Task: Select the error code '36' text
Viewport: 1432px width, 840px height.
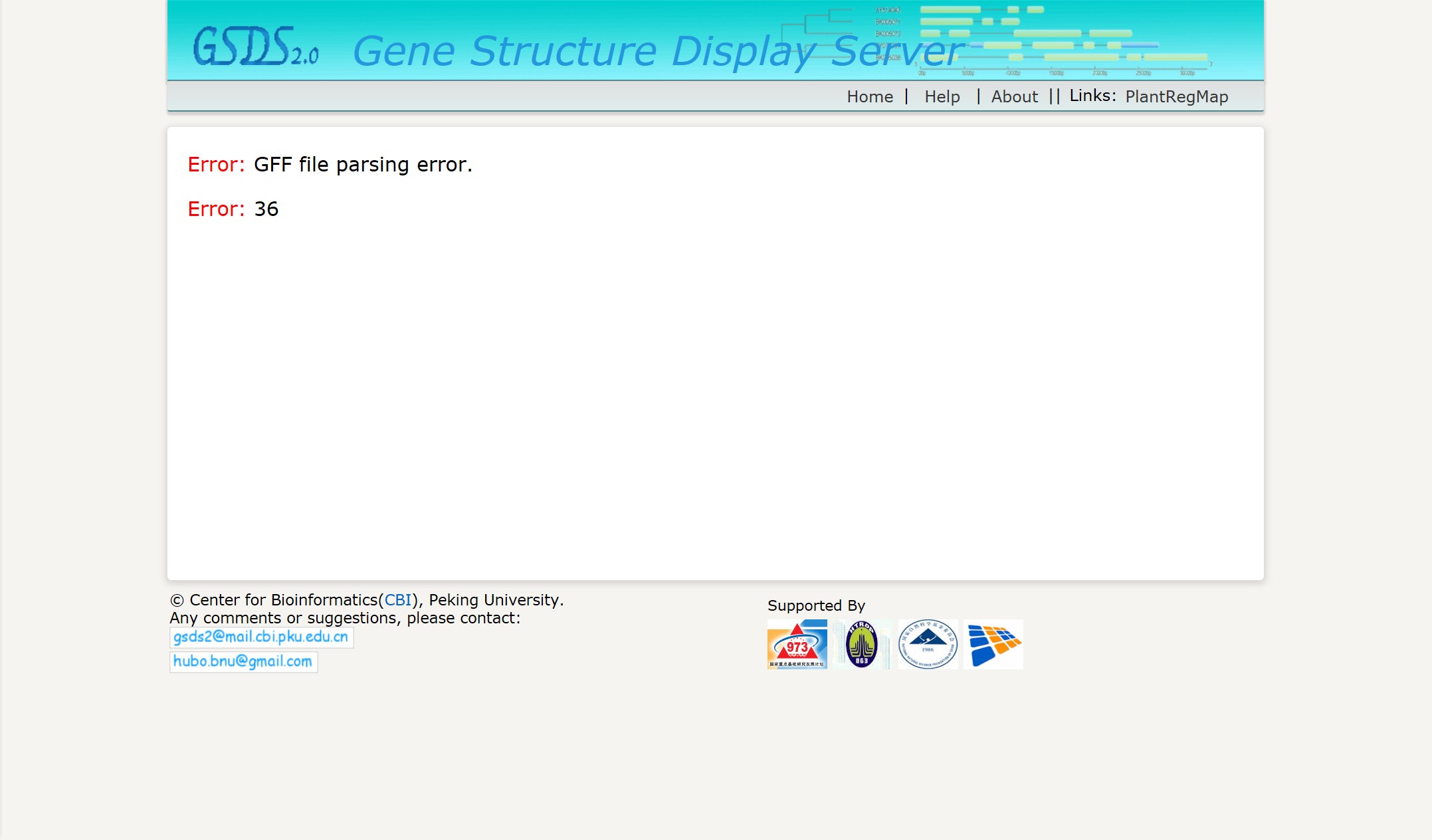Action: coord(266,209)
